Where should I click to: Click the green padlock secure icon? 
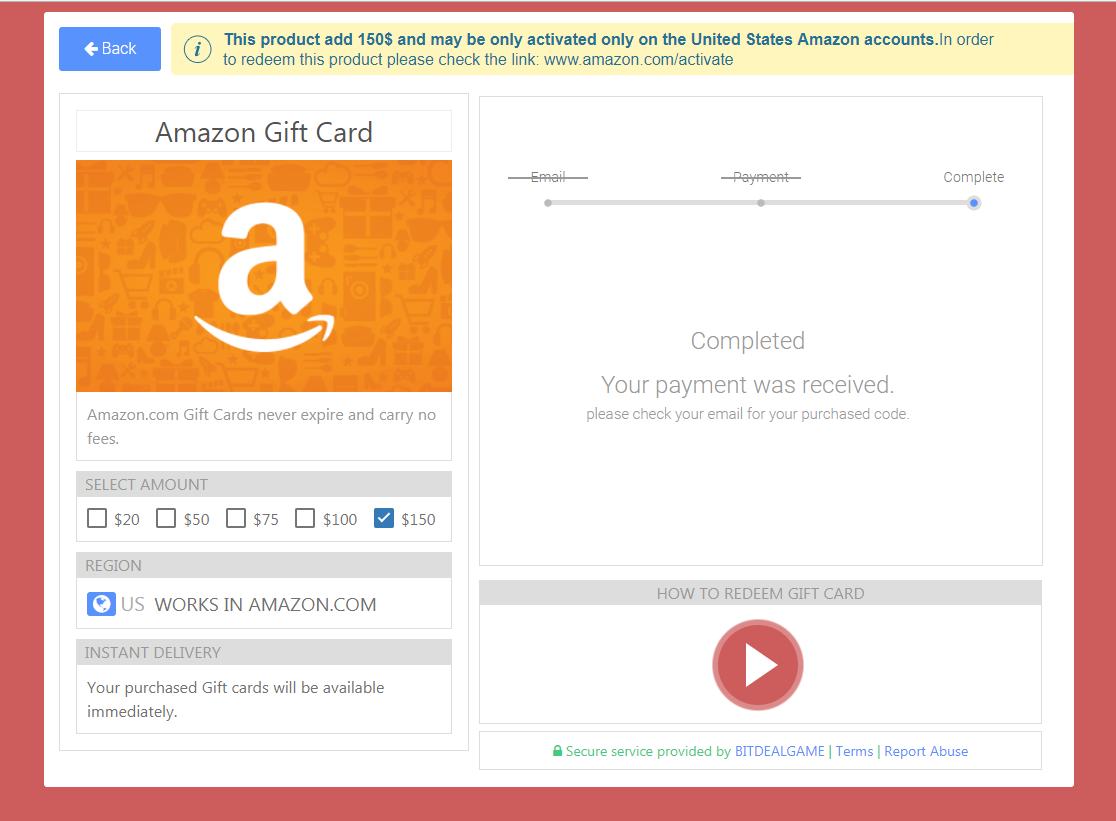tap(557, 751)
